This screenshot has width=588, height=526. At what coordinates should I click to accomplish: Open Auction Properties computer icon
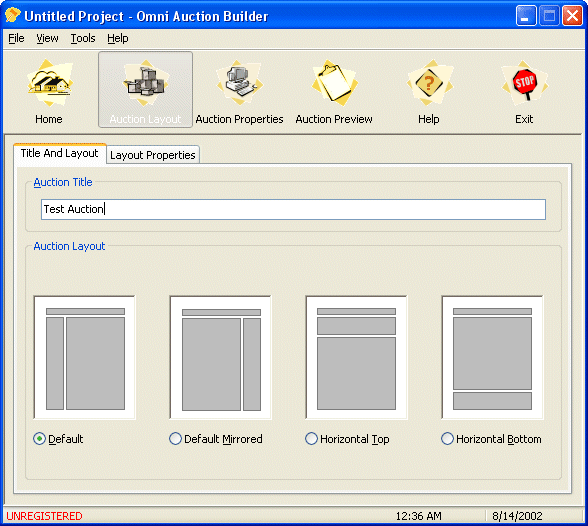(x=240, y=83)
